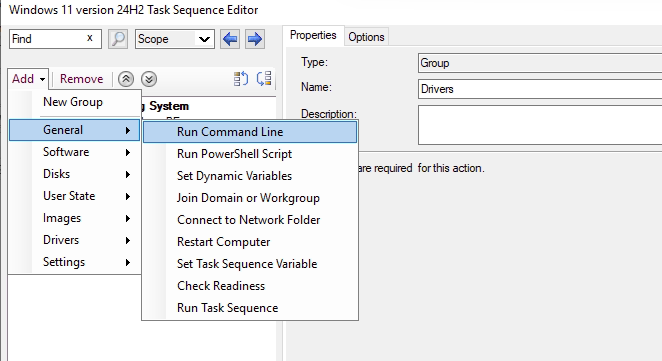Click the magnifier search icon

pos(118,39)
